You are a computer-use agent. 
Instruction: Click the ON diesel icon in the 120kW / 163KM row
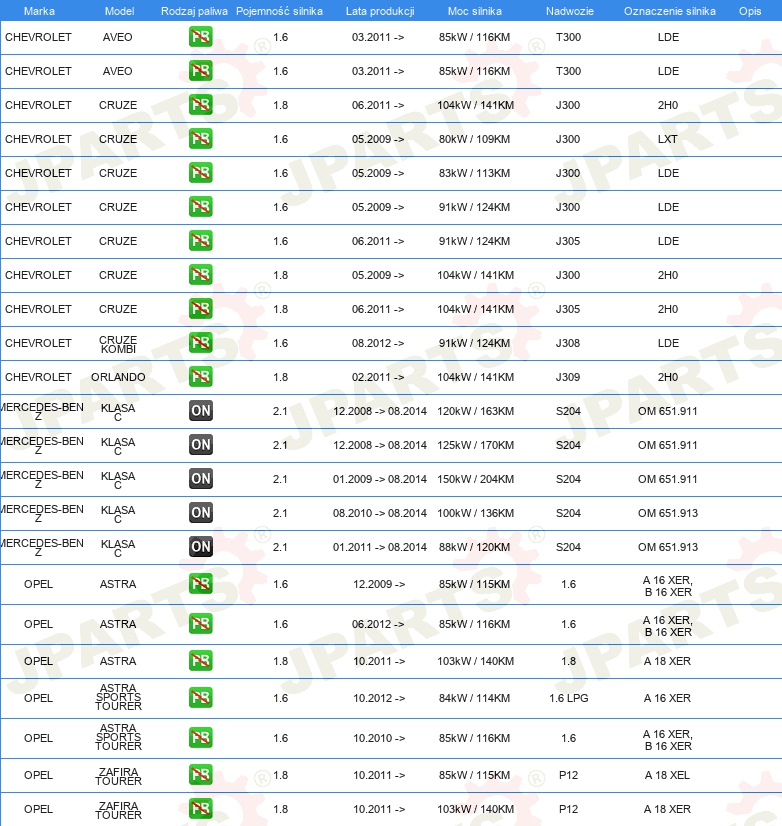(201, 411)
